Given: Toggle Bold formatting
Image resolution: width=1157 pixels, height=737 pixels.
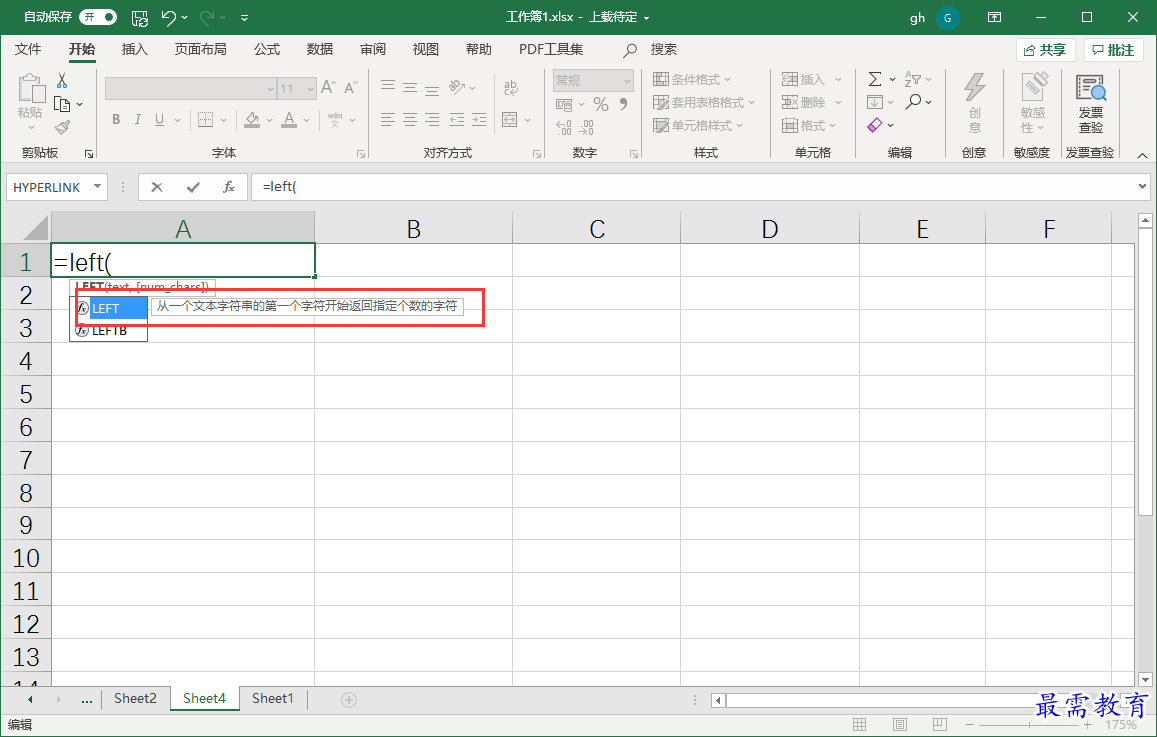Looking at the screenshot, I should 116,120.
